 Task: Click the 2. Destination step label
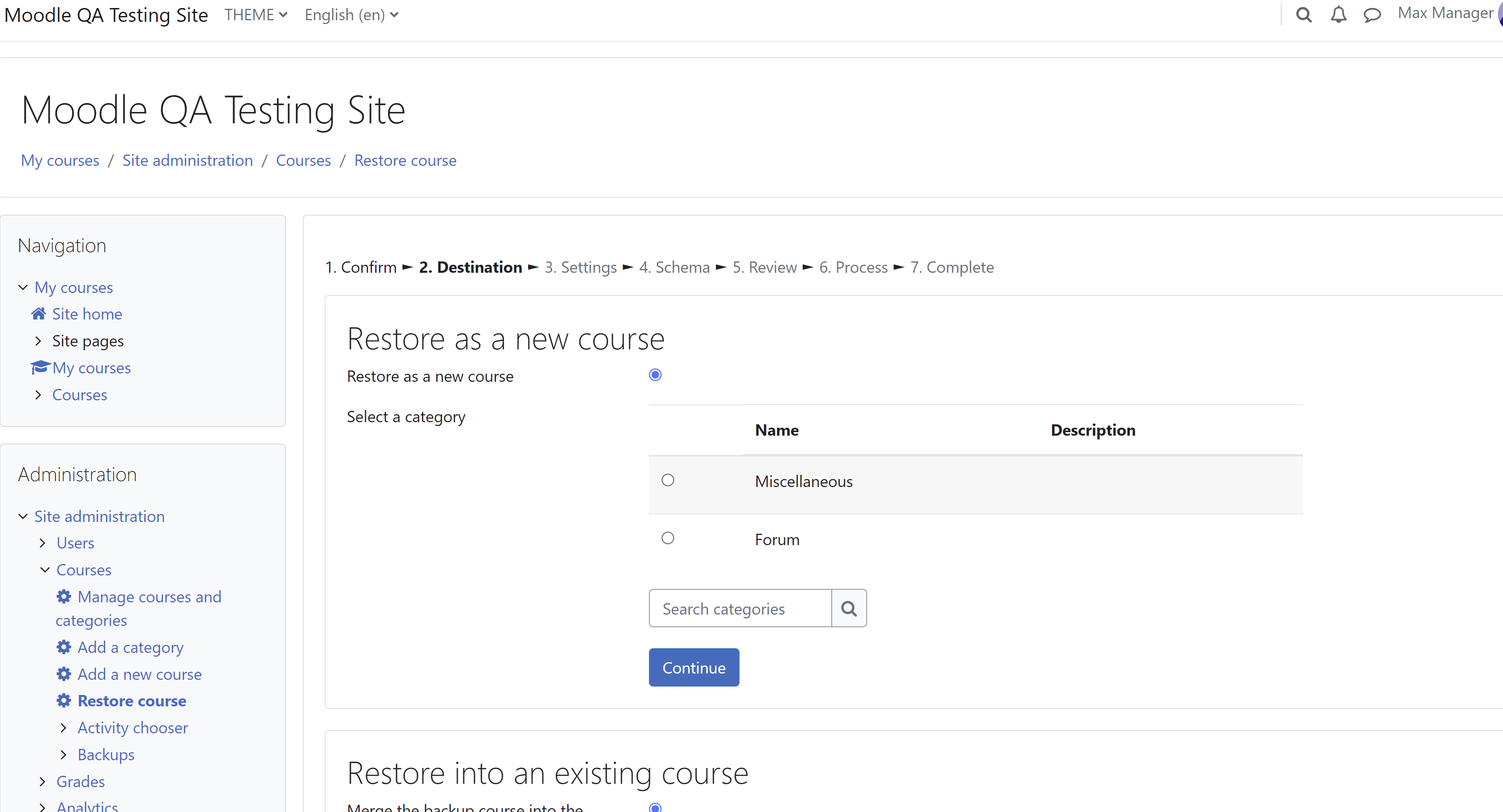click(470, 267)
